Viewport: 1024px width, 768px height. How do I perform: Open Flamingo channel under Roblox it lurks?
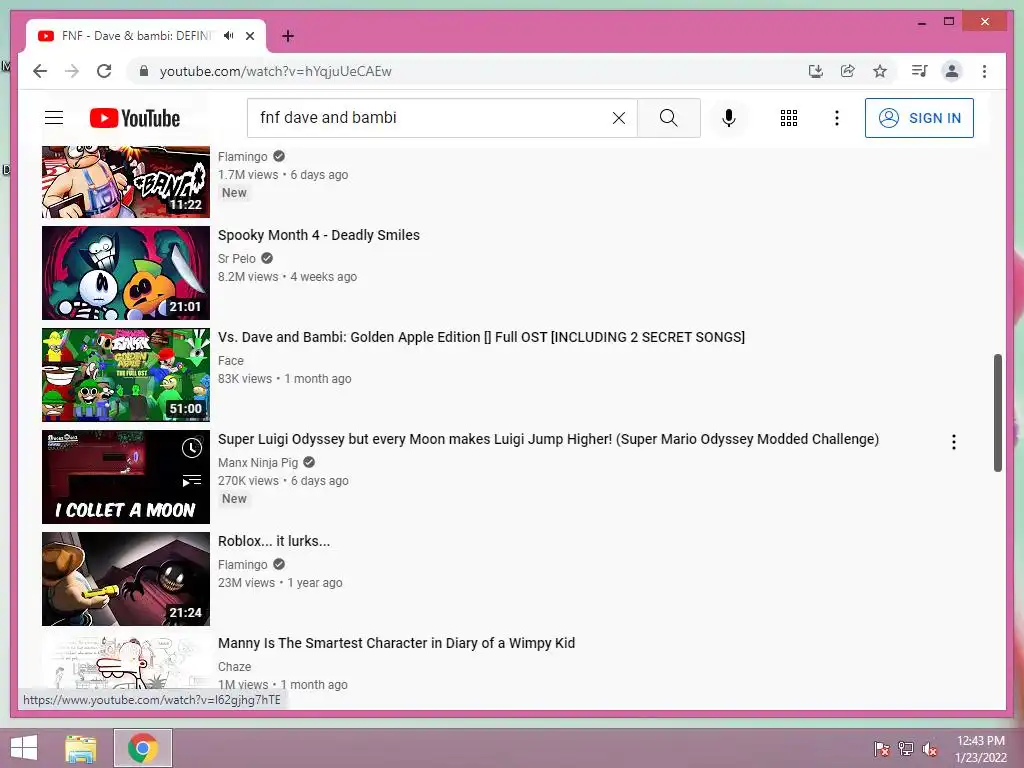click(242, 564)
